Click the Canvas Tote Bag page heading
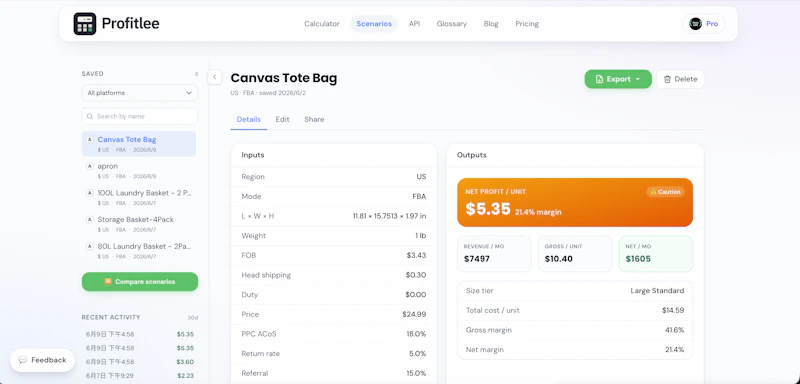The width and height of the screenshot is (800, 384). [284, 78]
